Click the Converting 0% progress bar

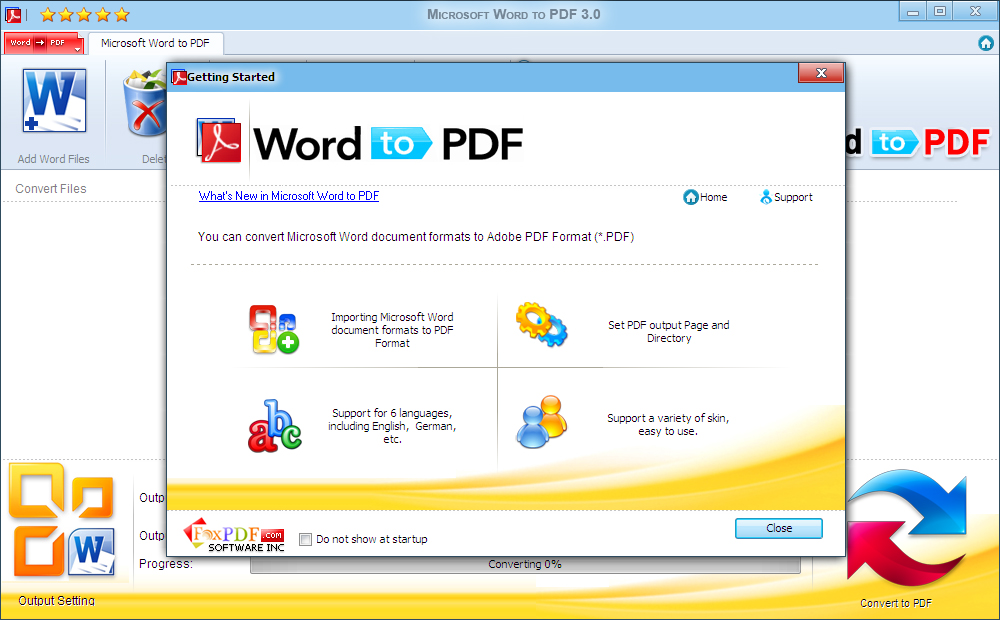click(525, 564)
